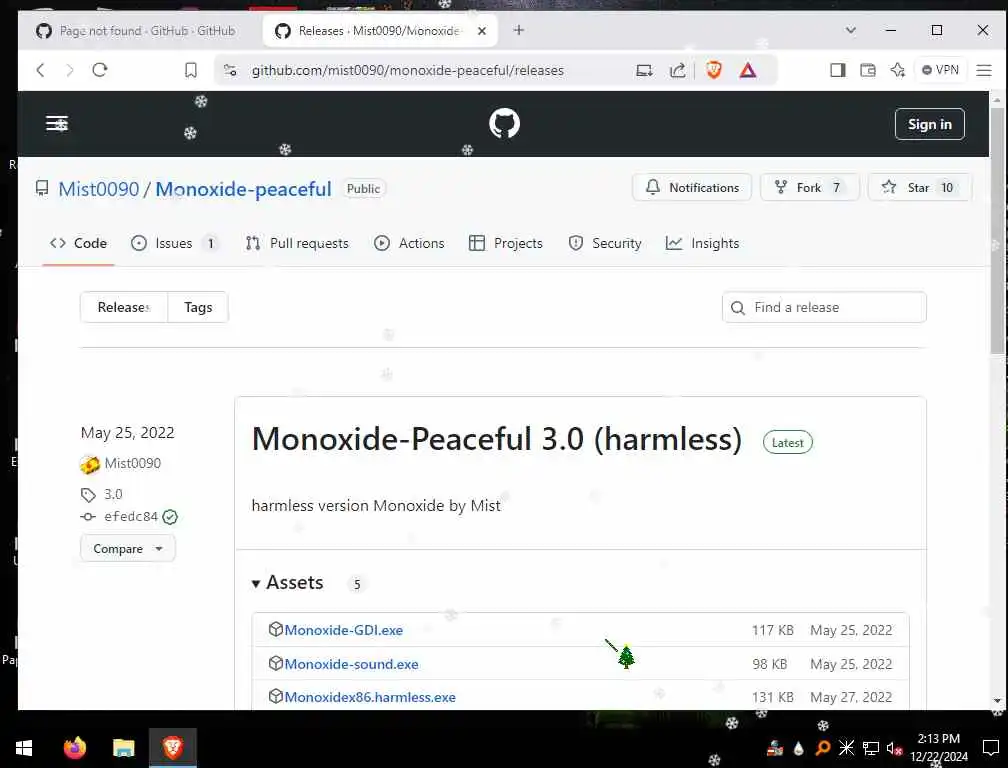Viewport: 1008px width, 768px height.
Task: Open the Code tab
Action: [78, 243]
